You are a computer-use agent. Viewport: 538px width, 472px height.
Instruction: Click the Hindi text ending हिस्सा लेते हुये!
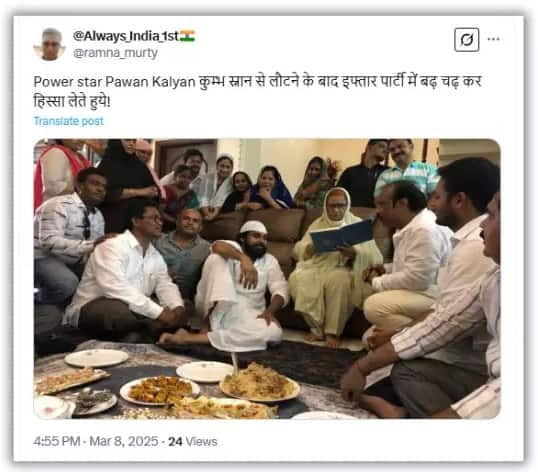(72, 102)
